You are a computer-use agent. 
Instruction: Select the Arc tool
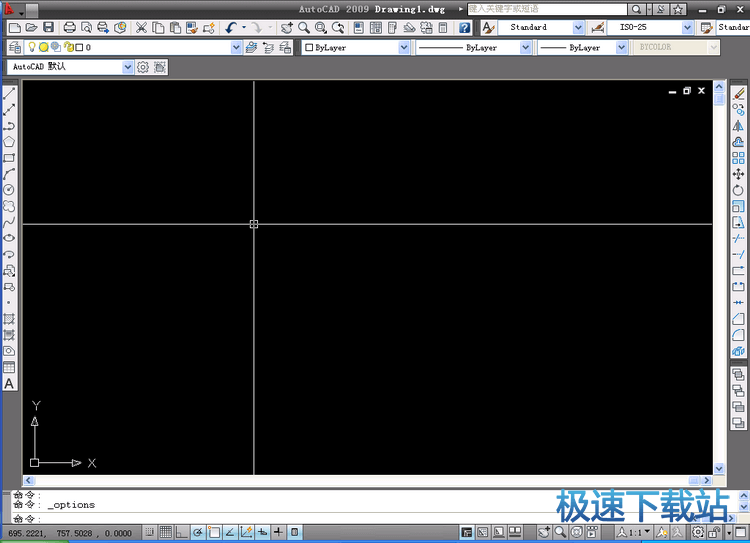pos(9,174)
